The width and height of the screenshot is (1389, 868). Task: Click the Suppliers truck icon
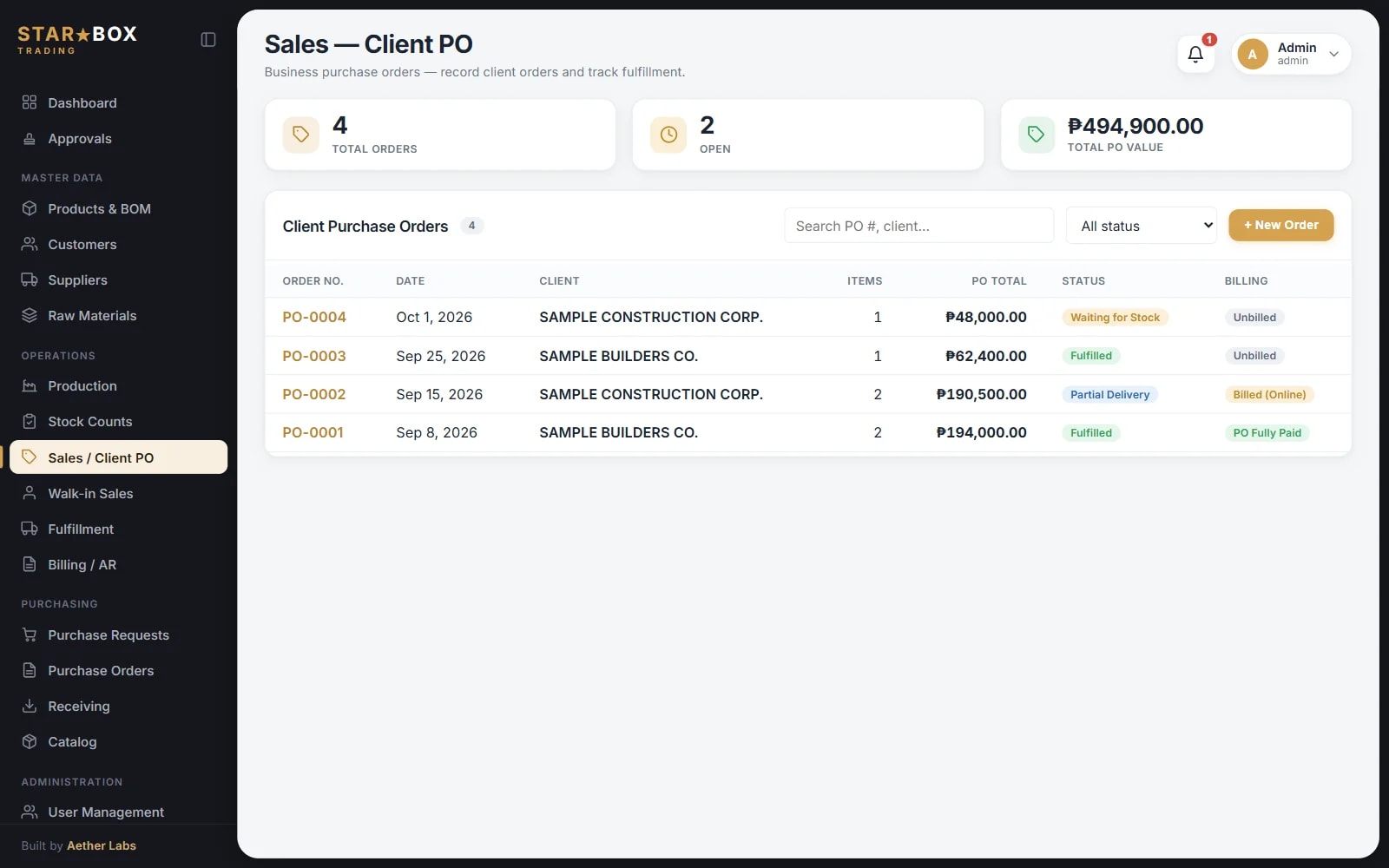click(30, 279)
